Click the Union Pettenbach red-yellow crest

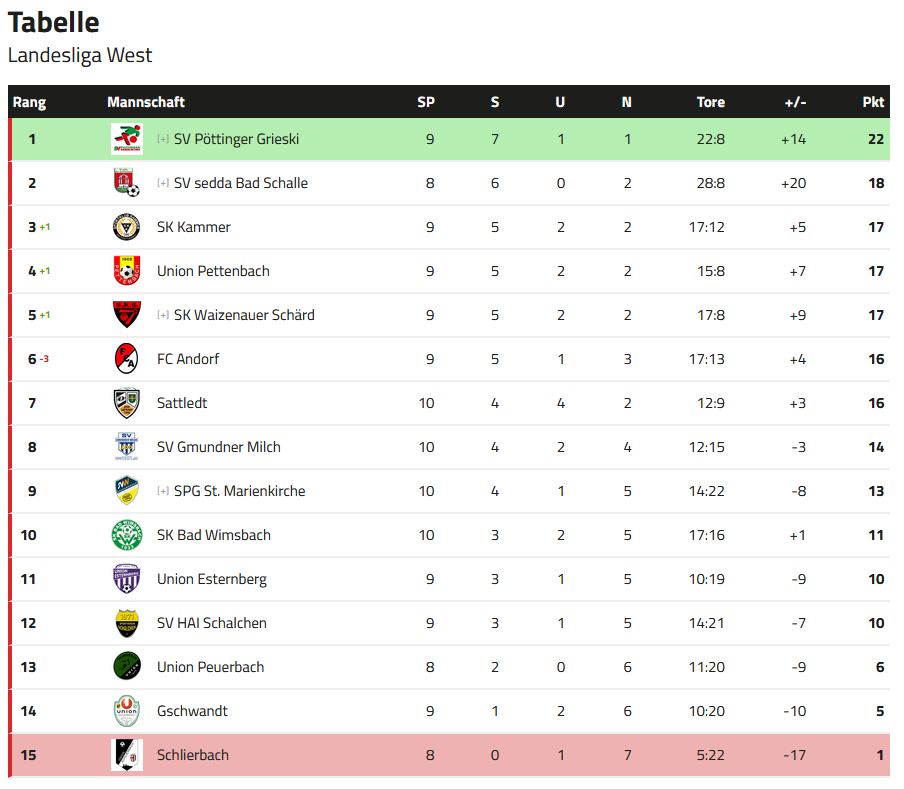click(x=127, y=271)
